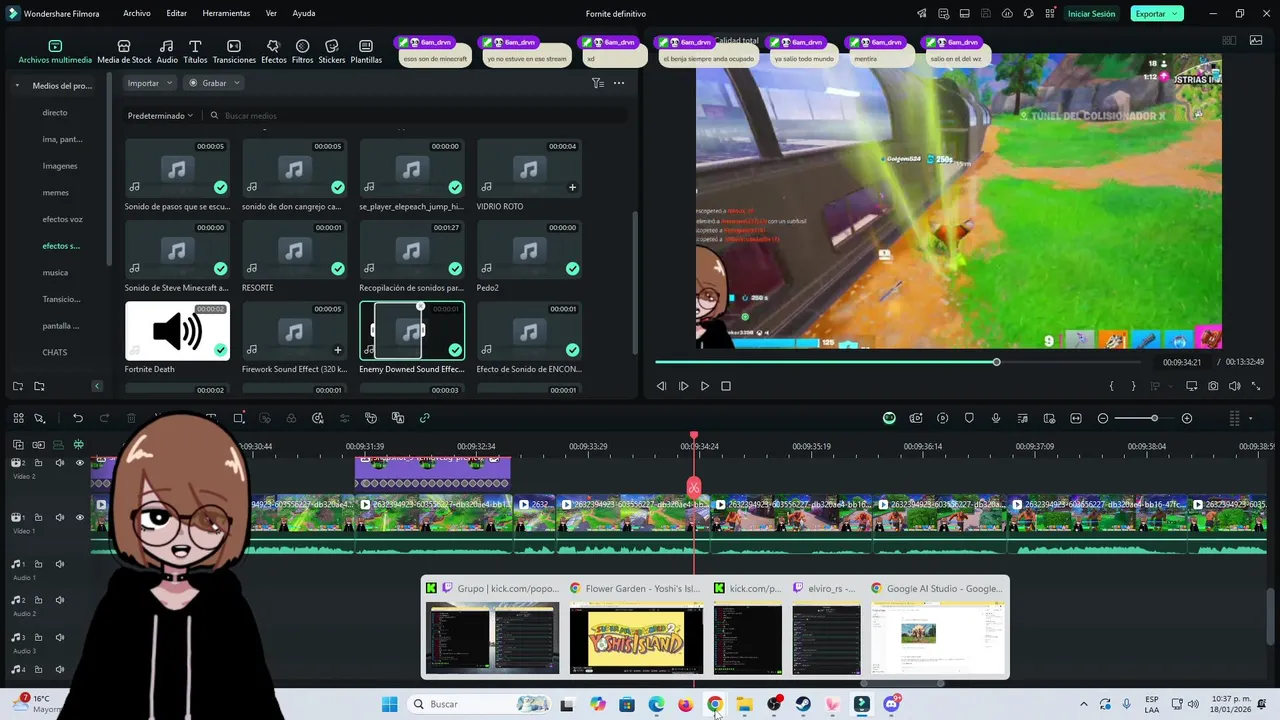The width and height of the screenshot is (1280, 720).
Task: Undo the last timeline action
Action: (78, 418)
